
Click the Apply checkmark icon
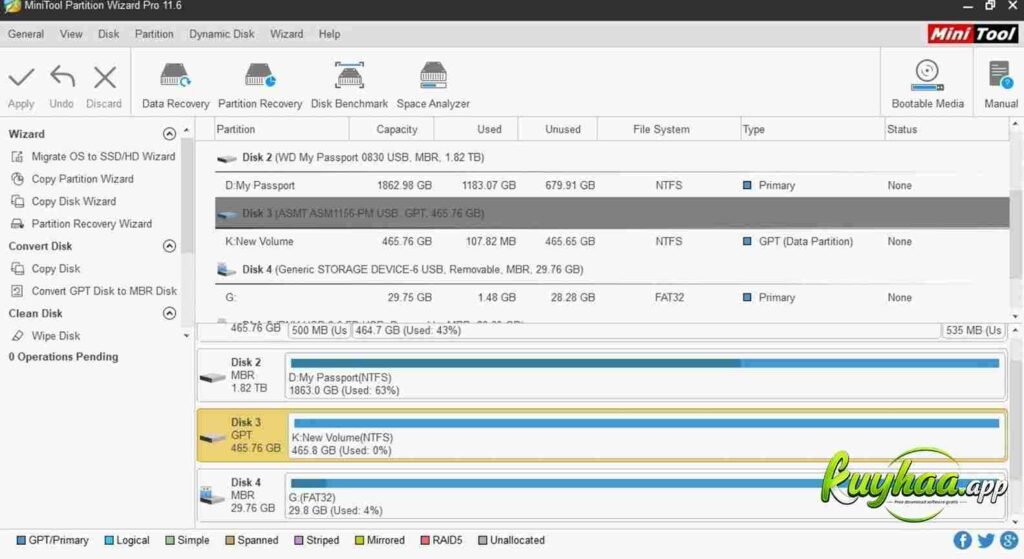(21, 78)
